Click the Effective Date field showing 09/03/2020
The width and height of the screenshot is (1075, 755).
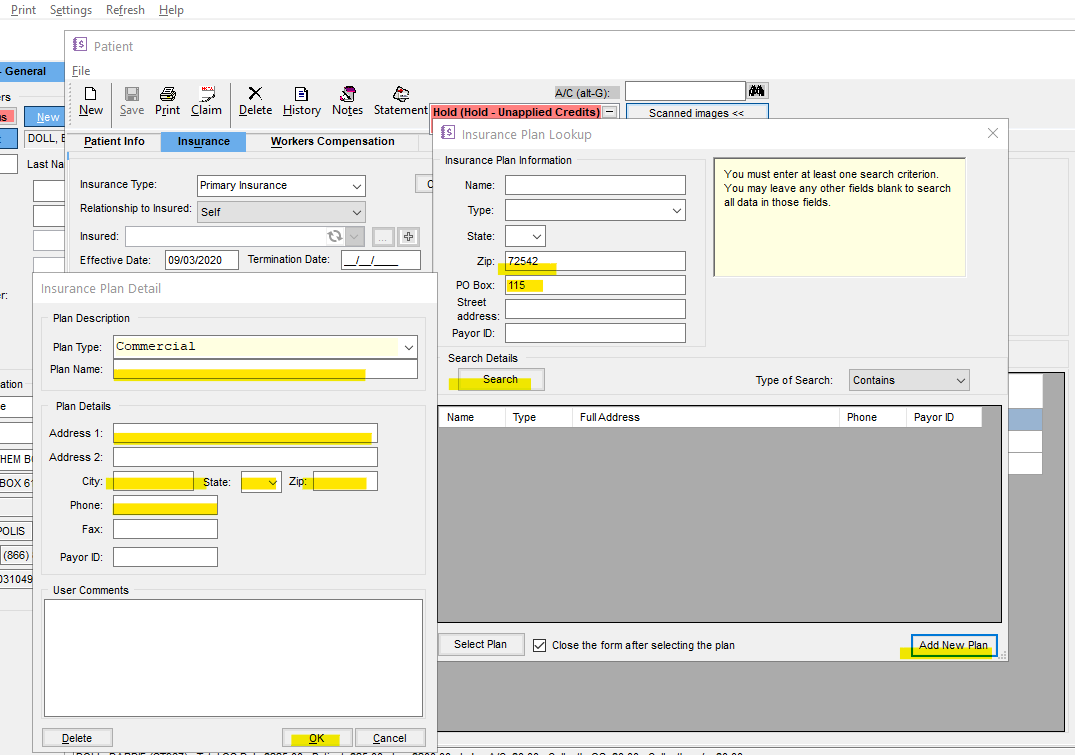coord(202,260)
